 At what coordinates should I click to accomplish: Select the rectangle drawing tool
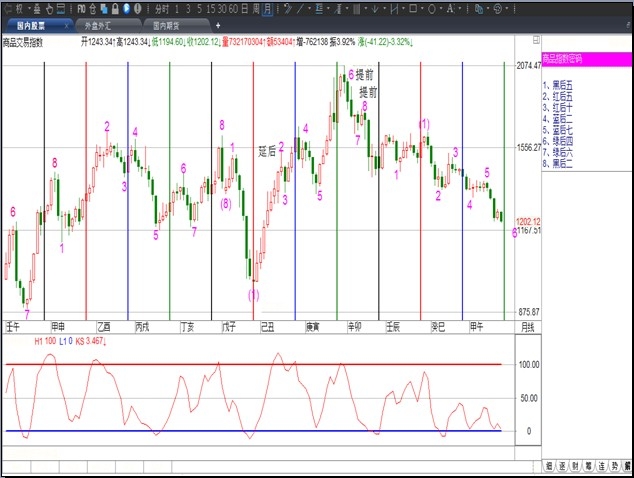[413, 8]
